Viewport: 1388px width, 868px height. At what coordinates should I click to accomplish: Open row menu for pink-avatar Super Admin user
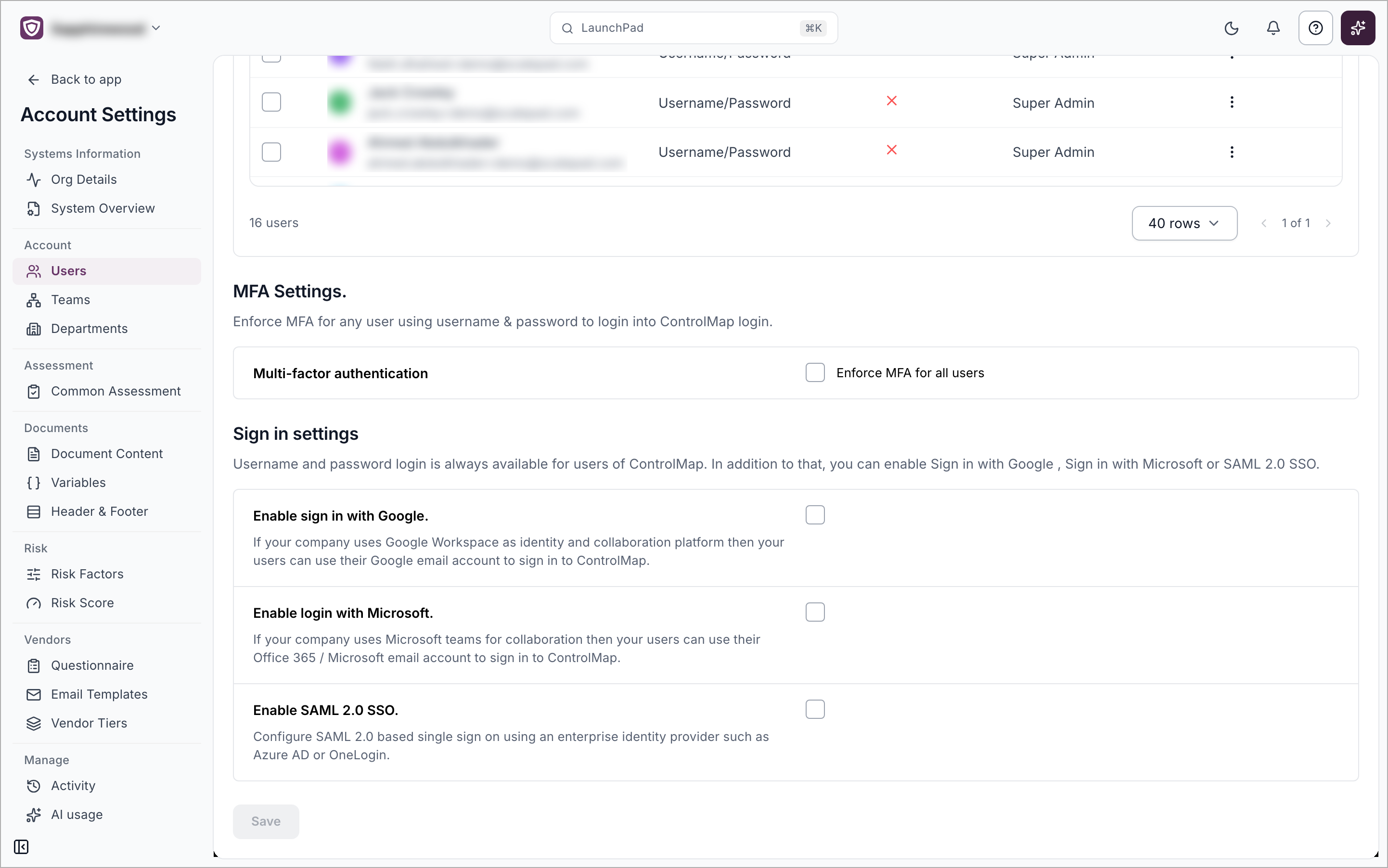click(1232, 152)
